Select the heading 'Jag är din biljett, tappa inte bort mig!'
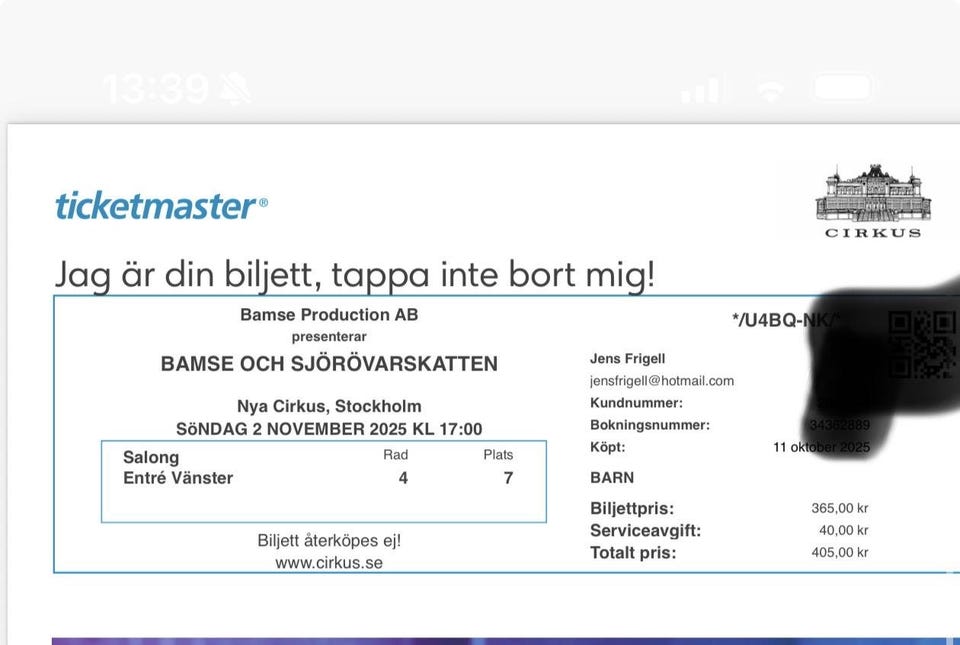This screenshot has width=960, height=645. point(355,275)
